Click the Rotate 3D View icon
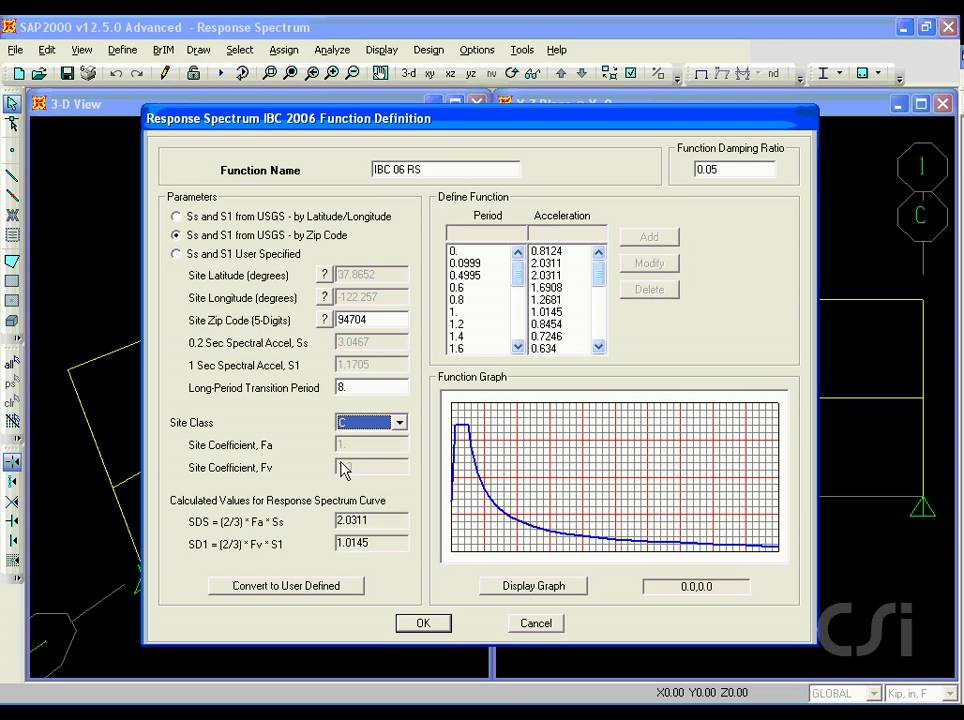Screen dimensions: 964x720 pos(512,73)
